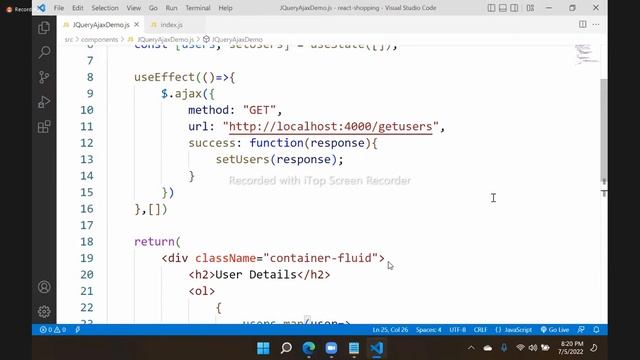
Task: Open the Terminal menu
Action: click(x=198, y=8)
